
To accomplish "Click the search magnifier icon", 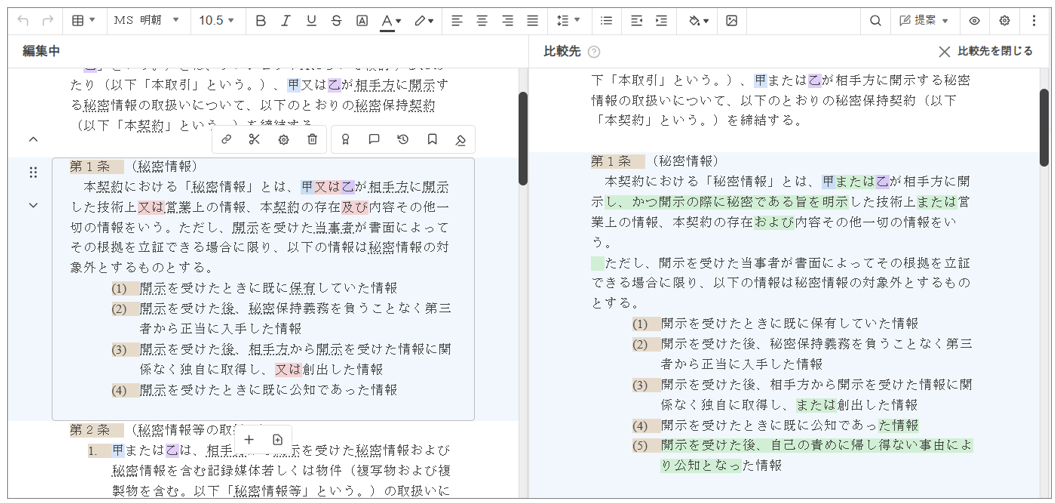I will [x=875, y=20].
